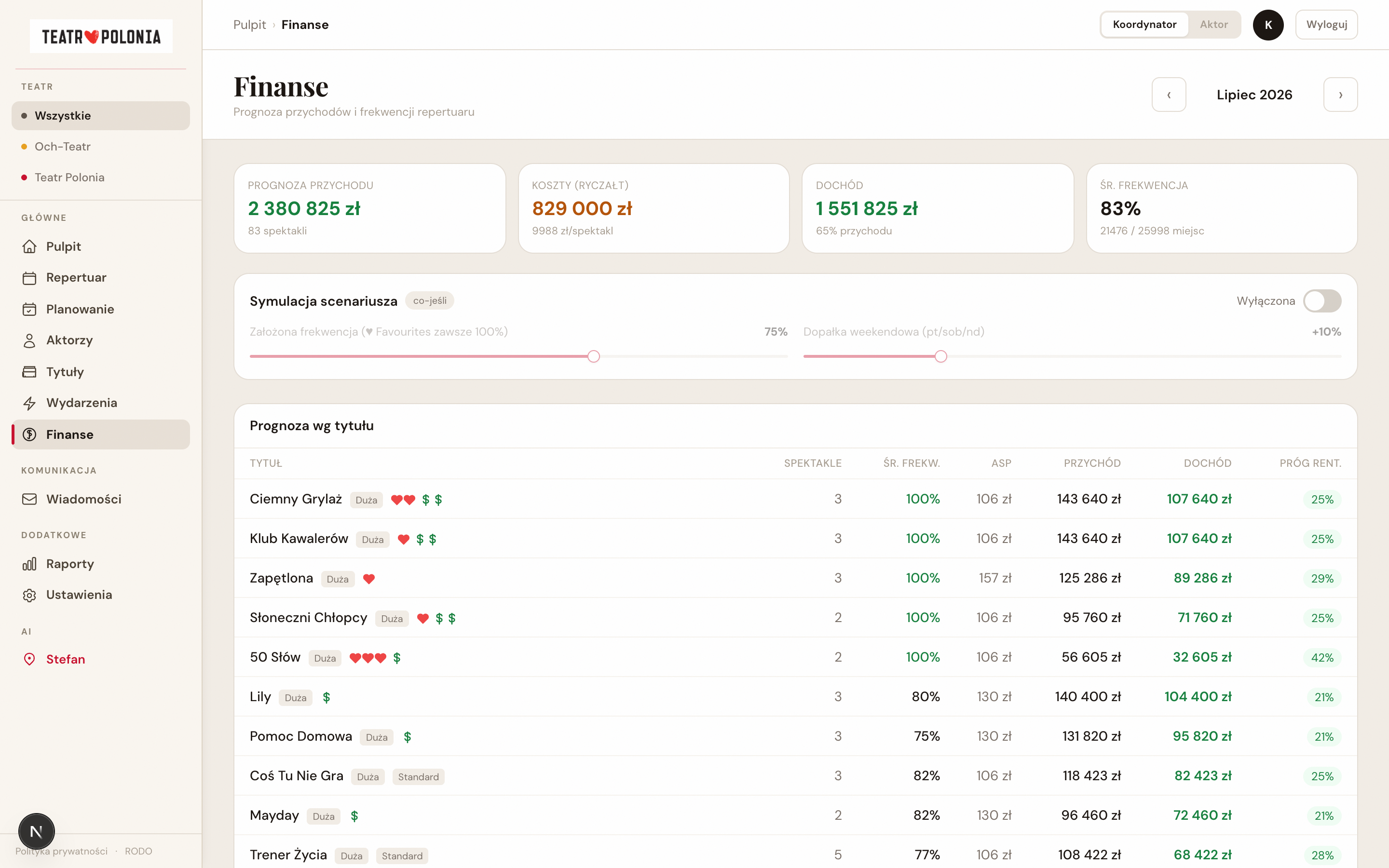Click the Standard tag on Coś Tu Nie Gra
The image size is (1389, 868).
(x=419, y=777)
